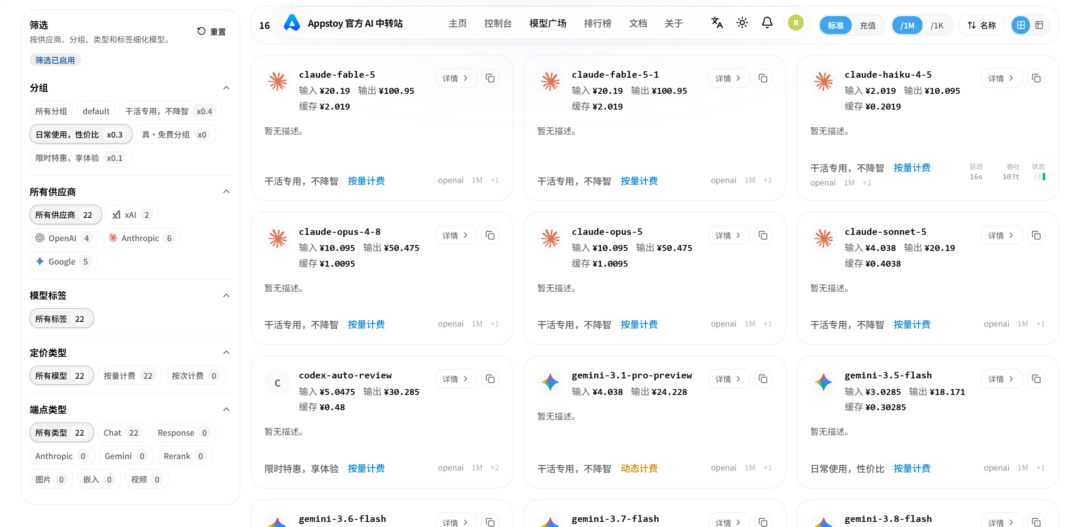
Task: Copy the claude-haiku-4-5 model name
Action: click(1036, 79)
